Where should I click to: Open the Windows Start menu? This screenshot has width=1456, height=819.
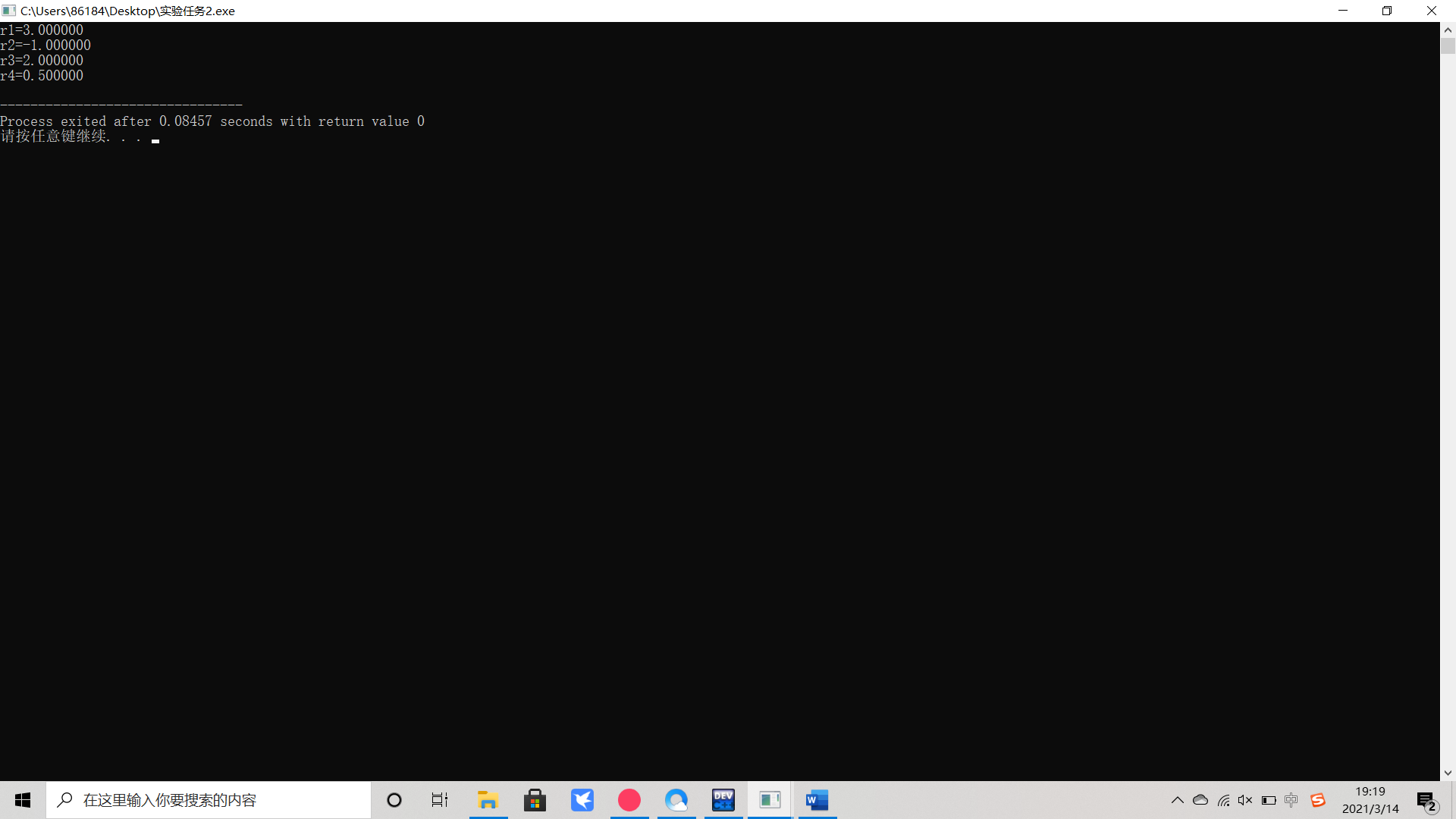coord(23,800)
